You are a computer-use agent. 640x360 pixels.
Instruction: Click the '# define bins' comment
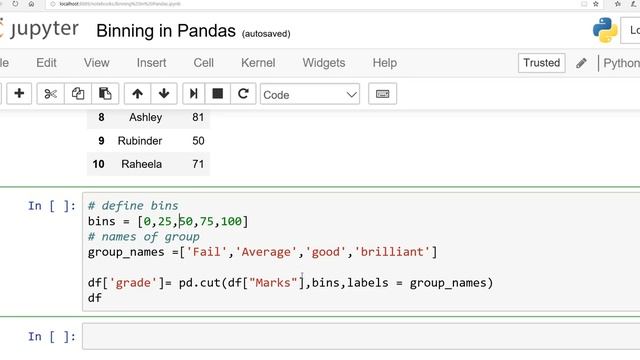click(x=133, y=205)
